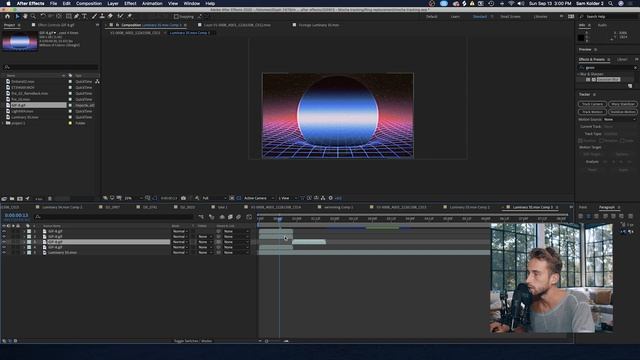Click the black color swatch in Info panel
The height and width of the screenshot is (360, 640).
pos(581,38)
